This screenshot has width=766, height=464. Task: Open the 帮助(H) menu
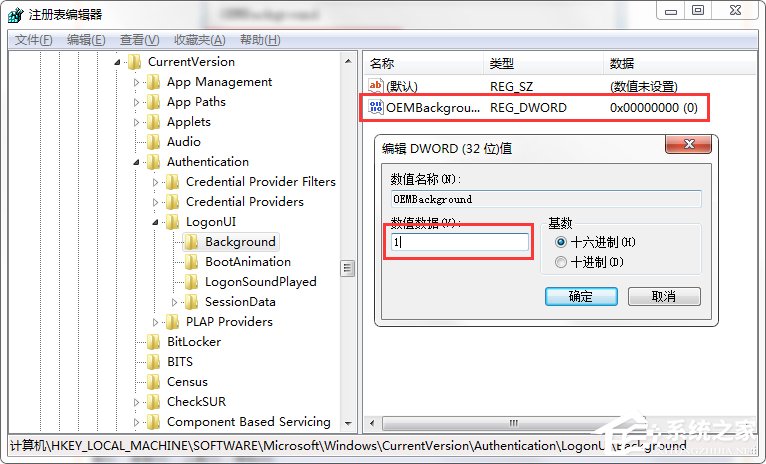[260, 40]
